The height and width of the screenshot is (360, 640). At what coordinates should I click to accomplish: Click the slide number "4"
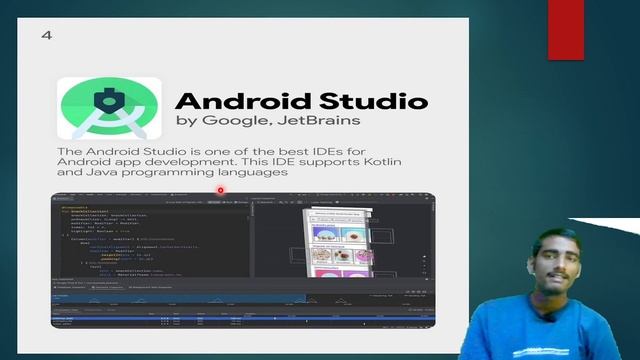(47, 36)
